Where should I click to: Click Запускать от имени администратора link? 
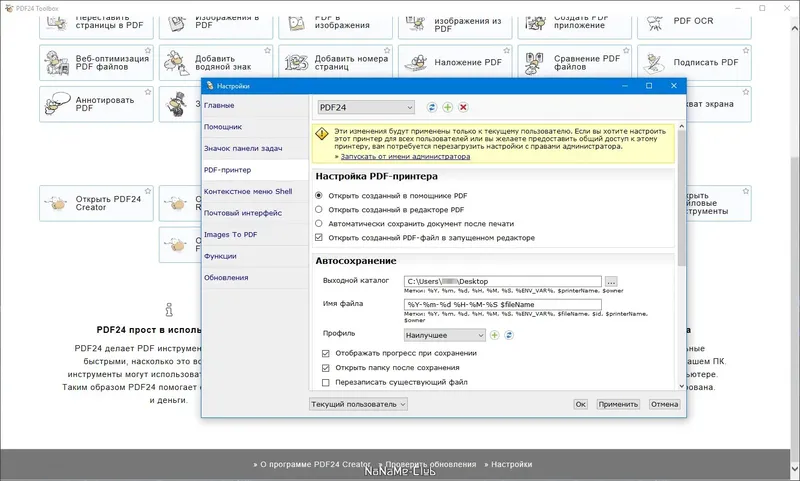[x=406, y=157]
